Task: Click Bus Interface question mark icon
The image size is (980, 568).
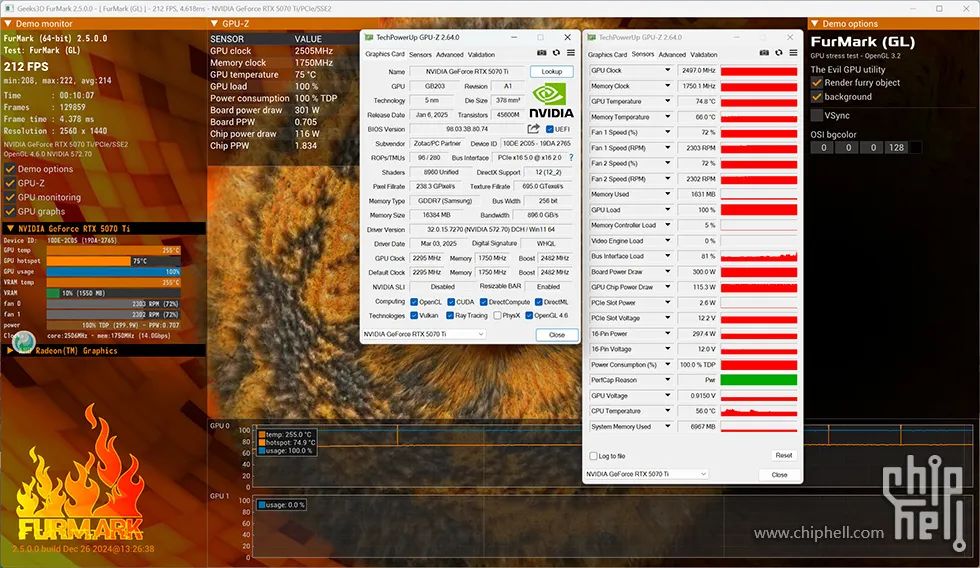Action: tap(571, 157)
